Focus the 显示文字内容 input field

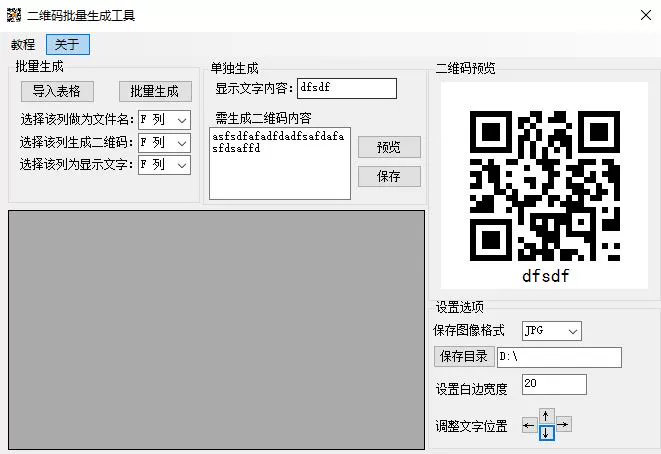(x=347, y=89)
